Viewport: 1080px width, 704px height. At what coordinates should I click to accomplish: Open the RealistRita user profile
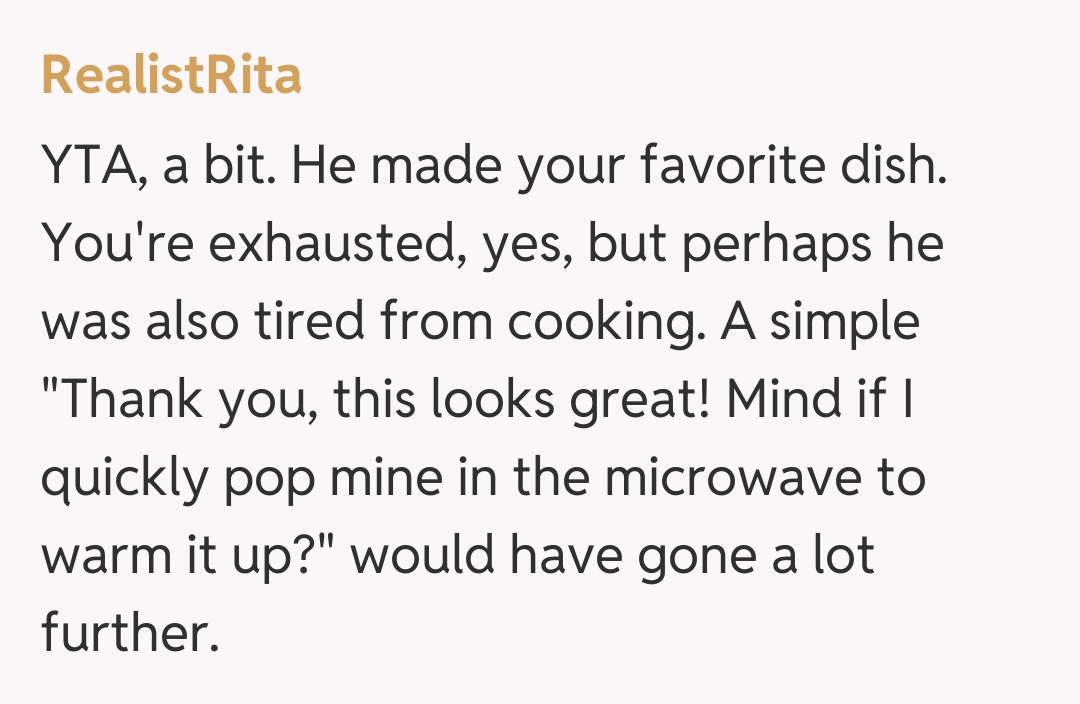pyautogui.click(x=171, y=76)
